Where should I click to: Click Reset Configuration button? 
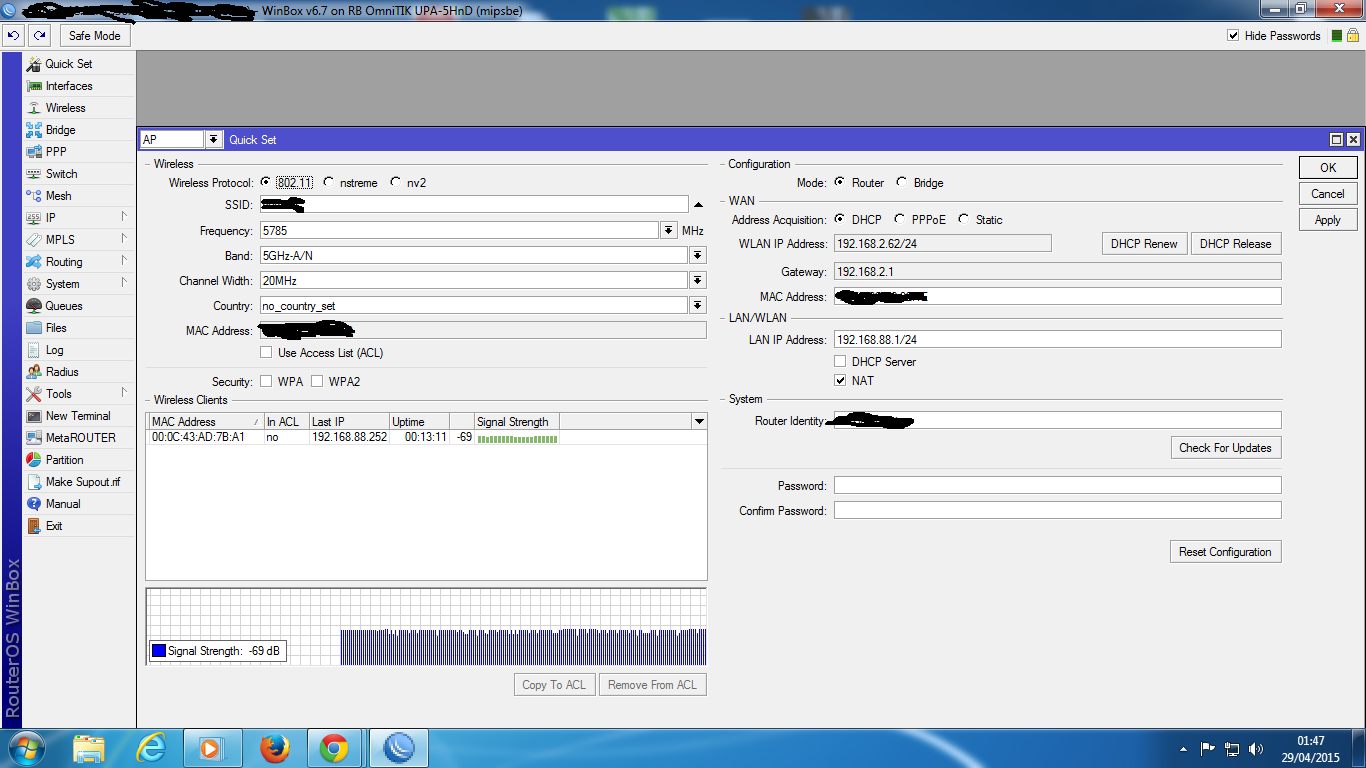coord(1226,552)
